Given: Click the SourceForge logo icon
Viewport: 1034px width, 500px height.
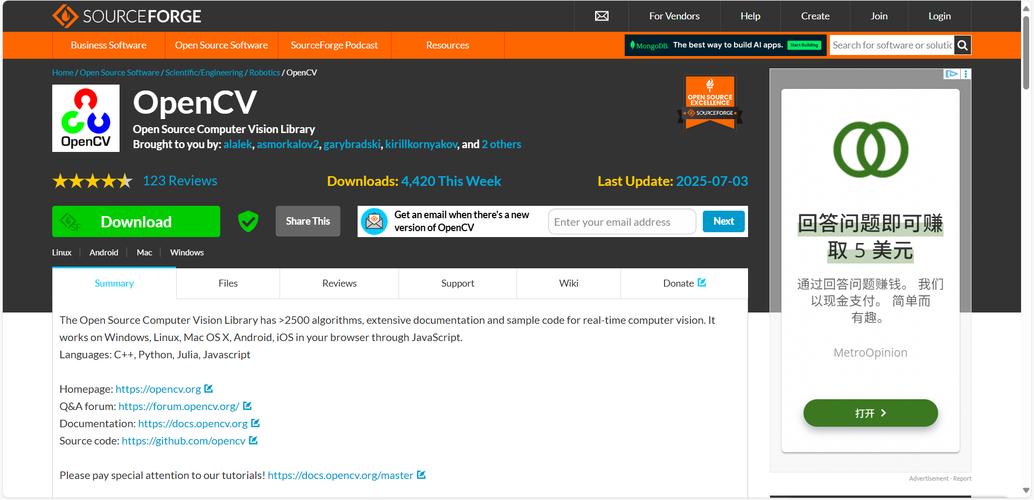Looking at the screenshot, I should click(65, 16).
